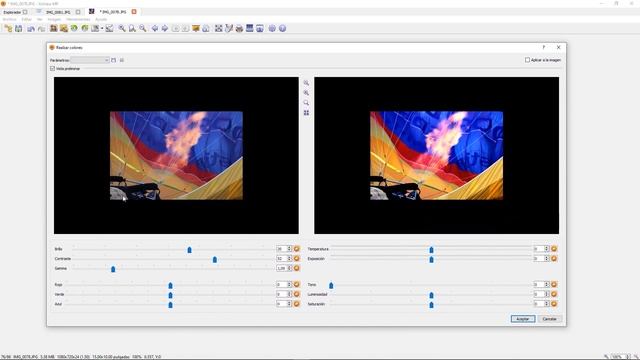Click the Exposición slider handle
Screen dimensions: 640x360
[x=431, y=259]
